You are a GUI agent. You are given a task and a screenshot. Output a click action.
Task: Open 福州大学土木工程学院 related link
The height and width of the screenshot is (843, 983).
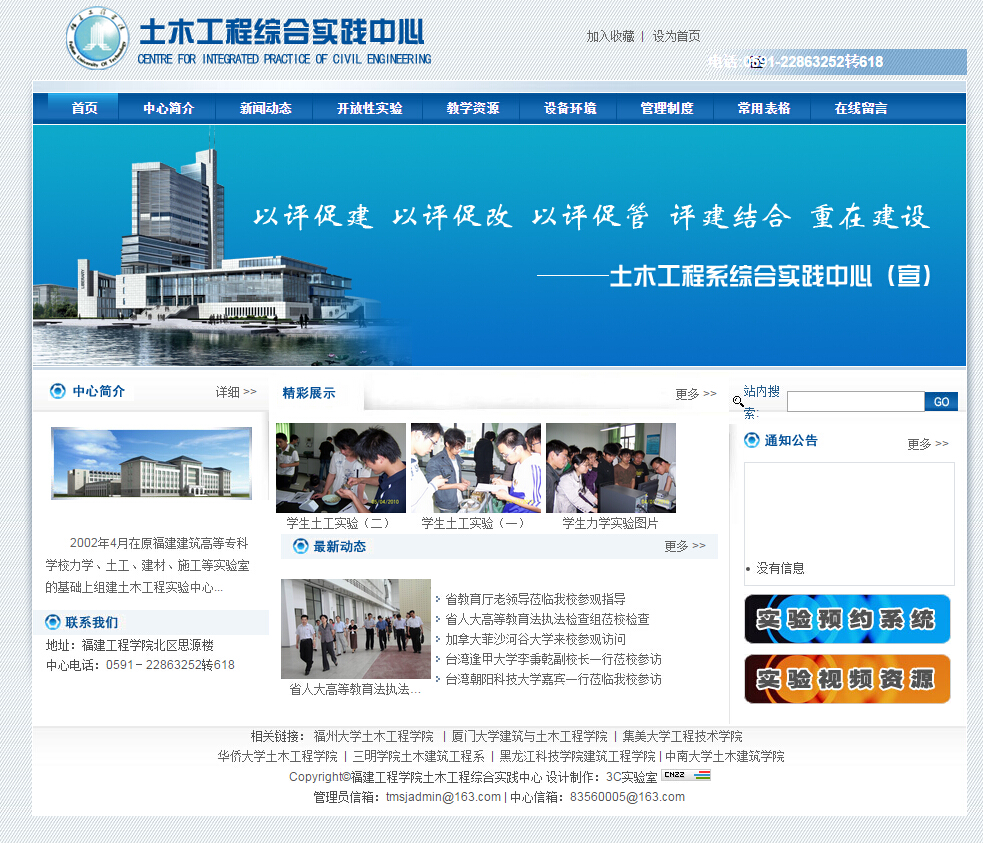pos(373,736)
